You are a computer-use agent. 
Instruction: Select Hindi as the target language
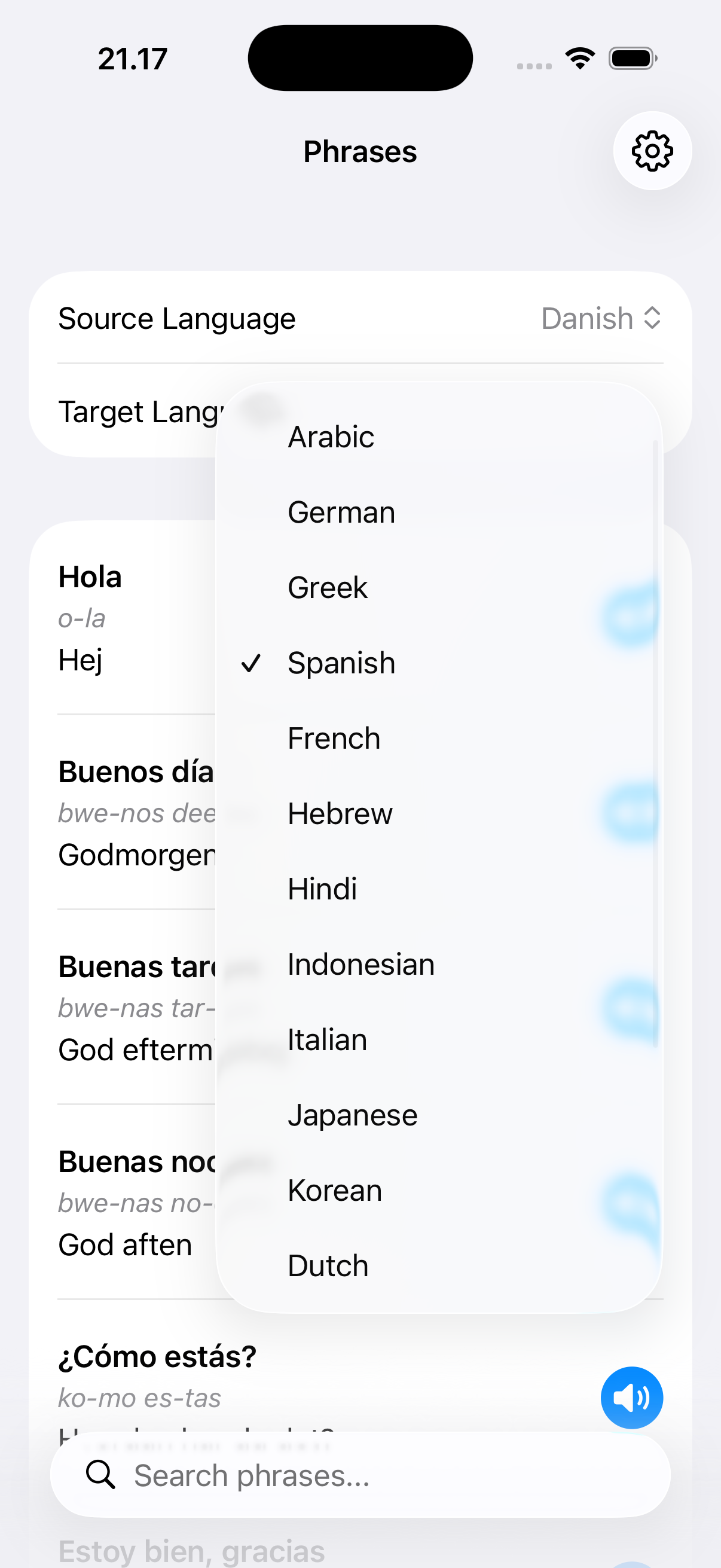(322, 888)
